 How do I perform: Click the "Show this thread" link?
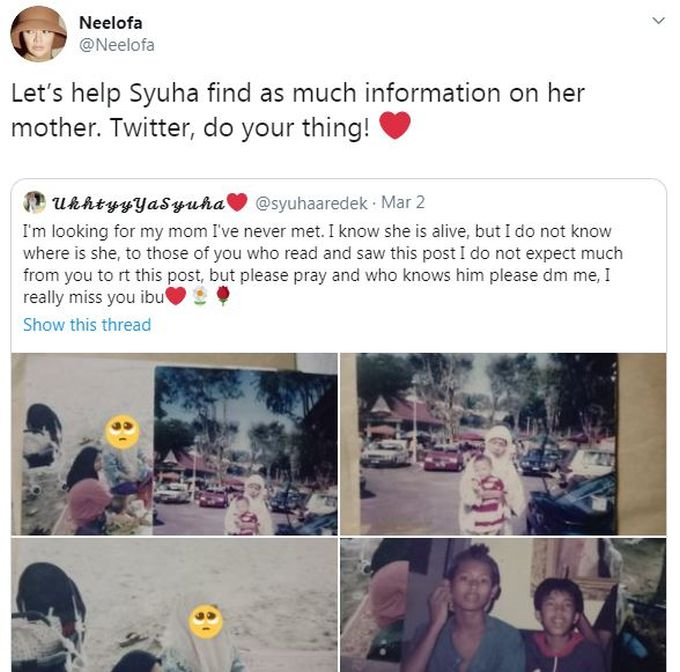pos(87,325)
